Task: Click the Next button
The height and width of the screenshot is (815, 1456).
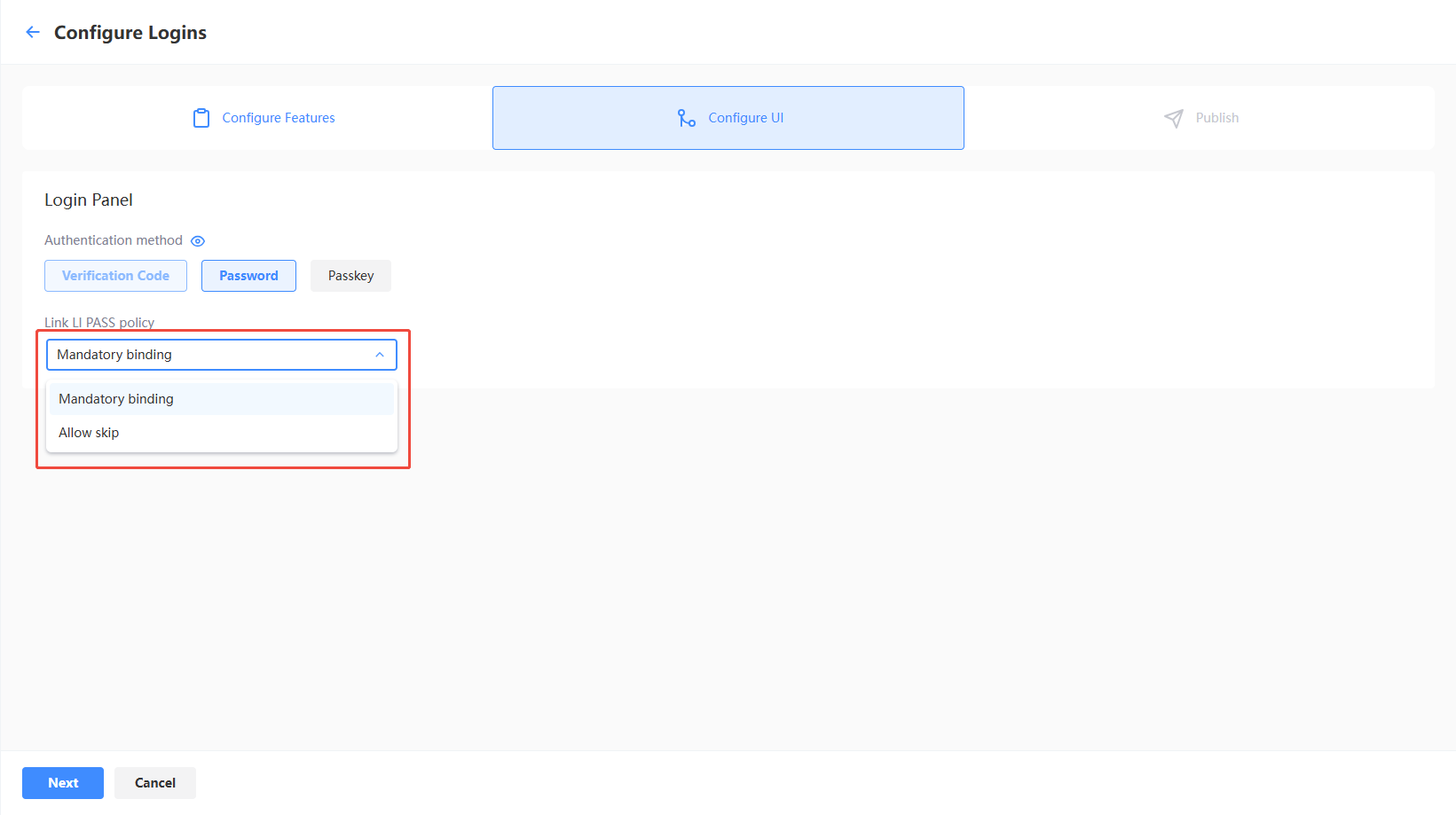Action: [x=63, y=783]
